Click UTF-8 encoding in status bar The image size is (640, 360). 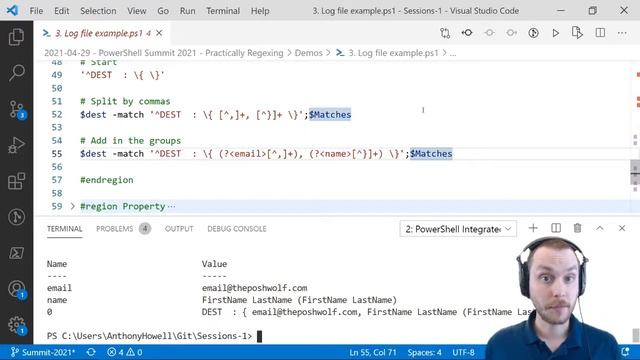pos(463,352)
